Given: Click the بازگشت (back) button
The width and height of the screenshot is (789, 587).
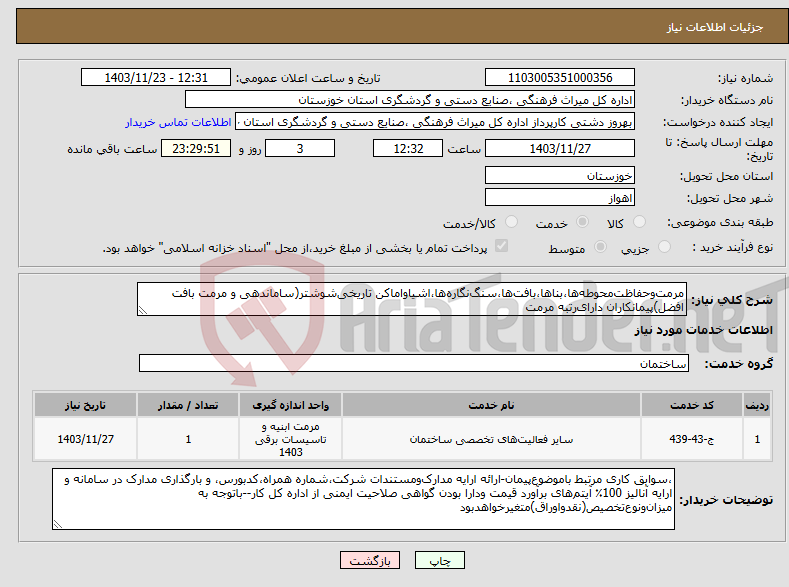Looking at the screenshot, I should click(x=370, y=560).
